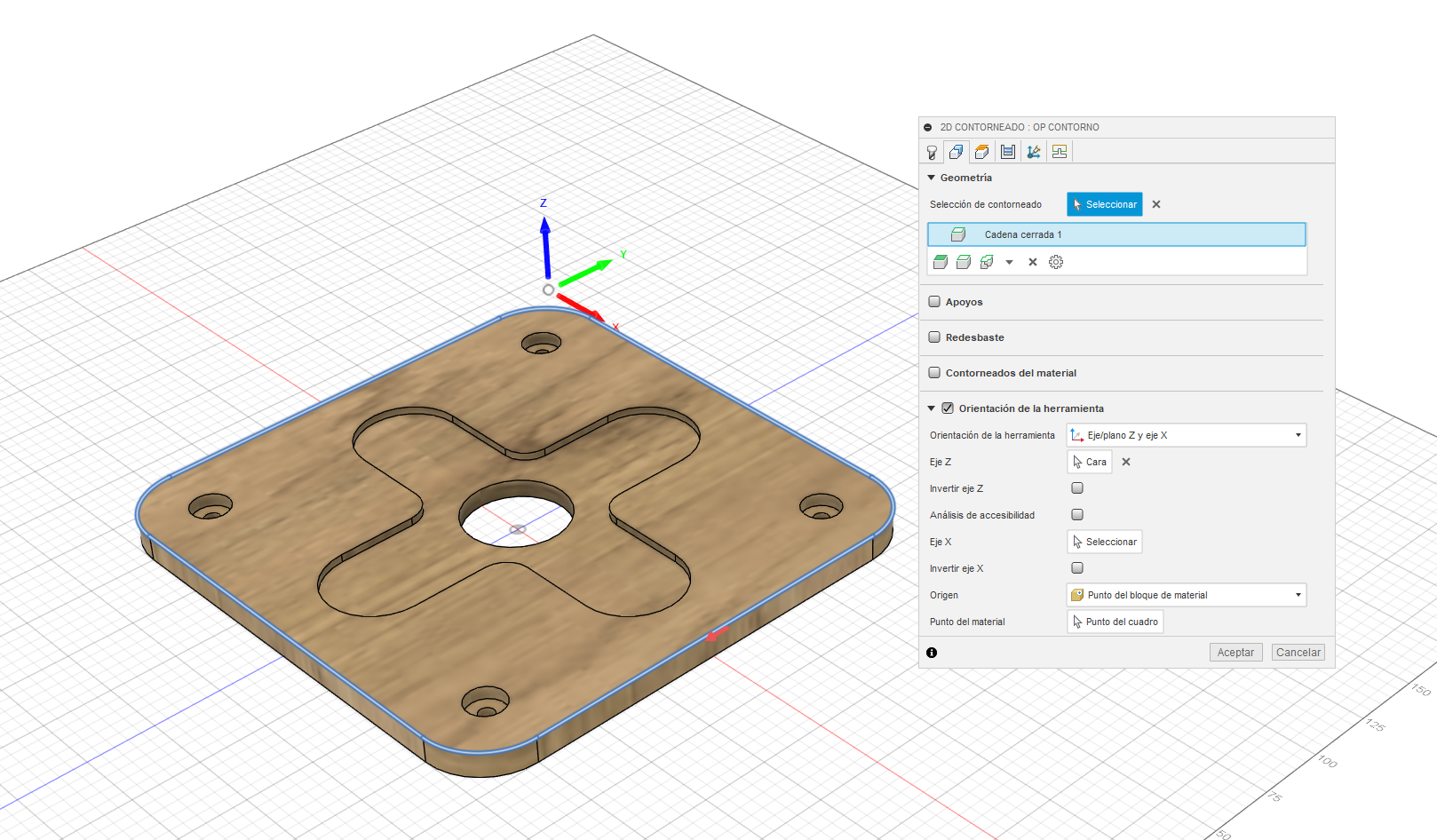Enable the Contorneados del material checkbox

pos(934,373)
